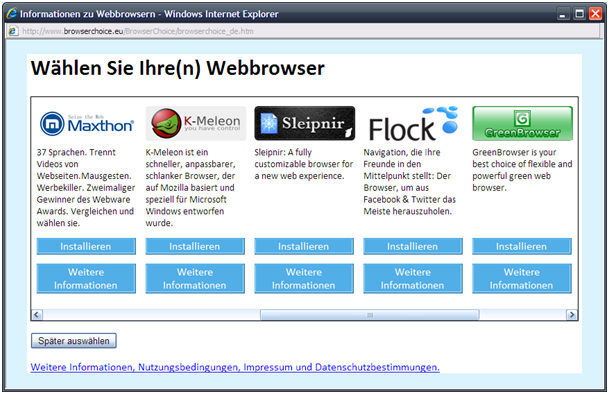609x394 pixels.
Task: Click the Flock description text
Action: click(x=410, y=182)
